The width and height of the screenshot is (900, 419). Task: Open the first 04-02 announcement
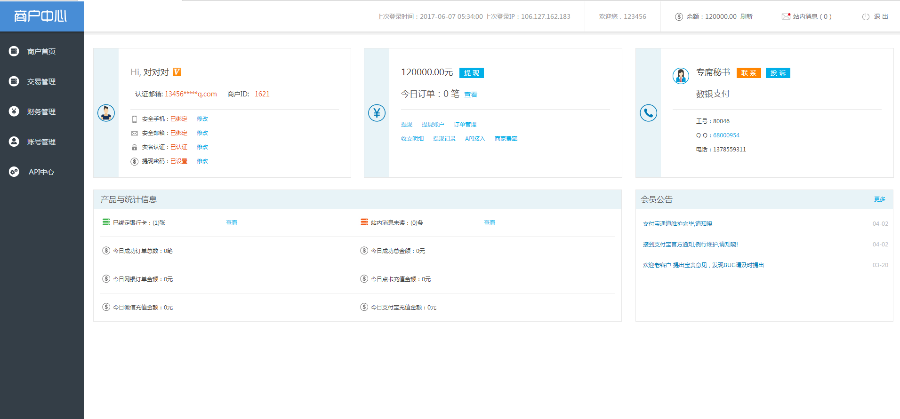coord(677,223)
